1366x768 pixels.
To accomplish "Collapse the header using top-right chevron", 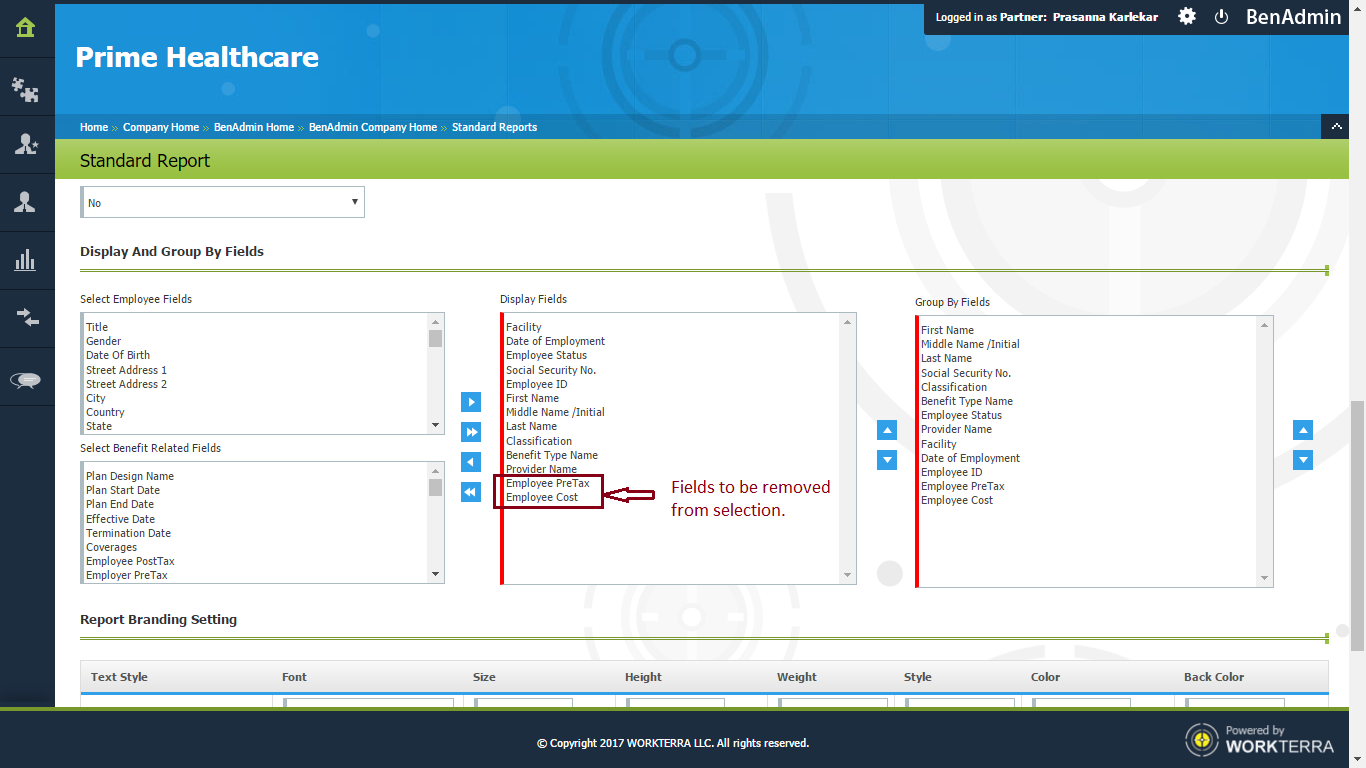I will click(1335, 127).
